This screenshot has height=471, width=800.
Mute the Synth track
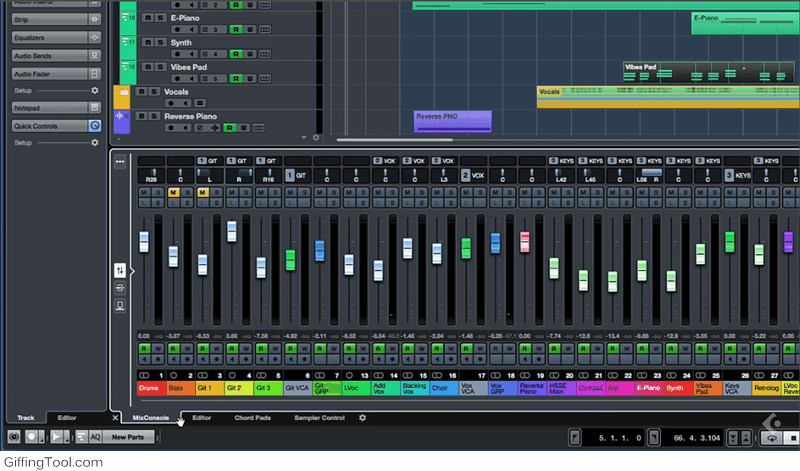pos(147,42)
